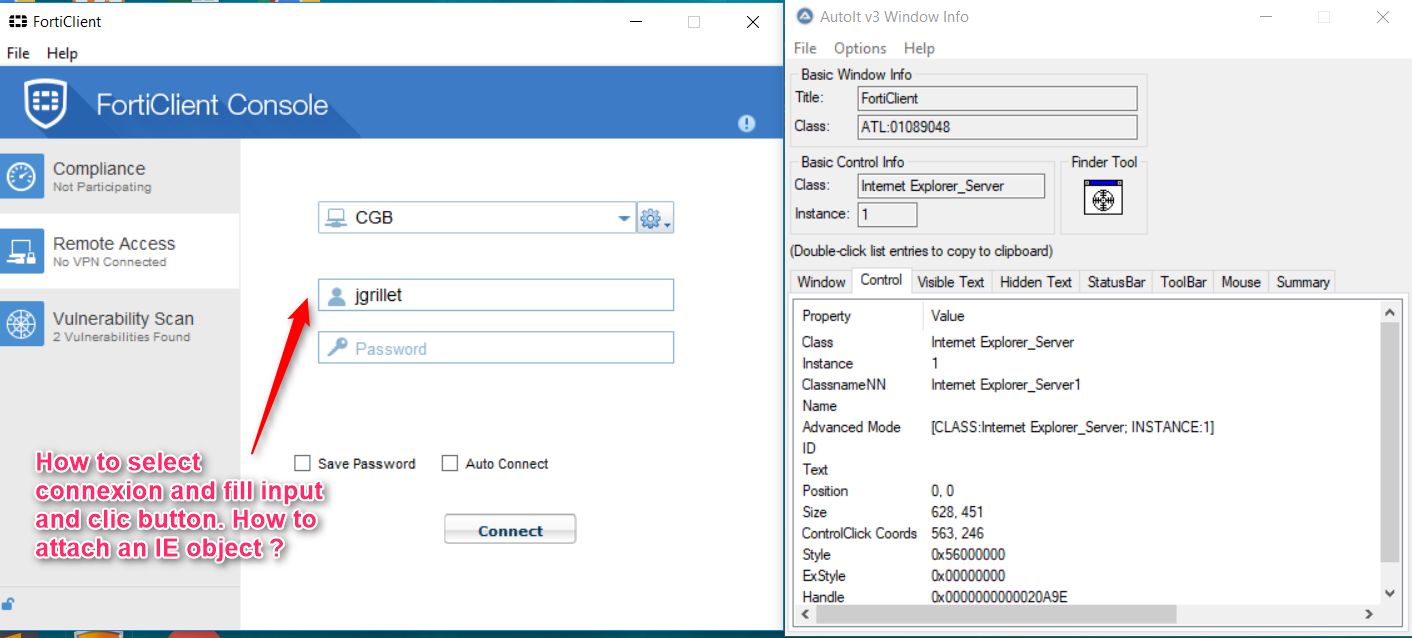Click the 2 Vulnerabilities Found text
The image size is (1412, 638).
pos(121,337)
